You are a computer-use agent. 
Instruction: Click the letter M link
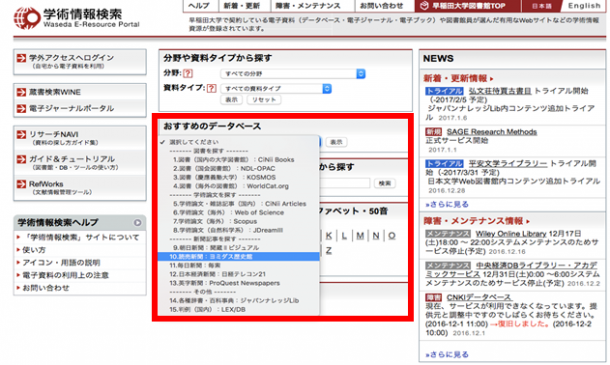(360, 235)
